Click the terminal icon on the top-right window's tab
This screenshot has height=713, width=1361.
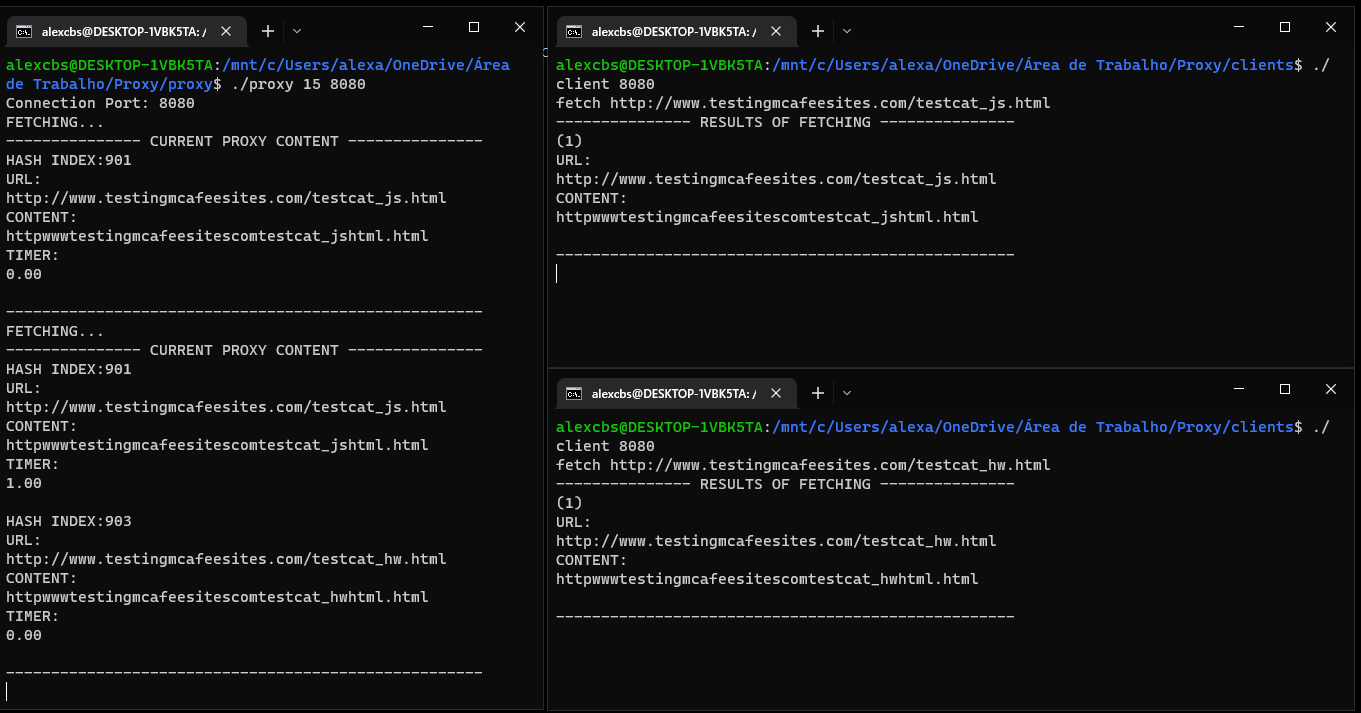tap(574, 31)
